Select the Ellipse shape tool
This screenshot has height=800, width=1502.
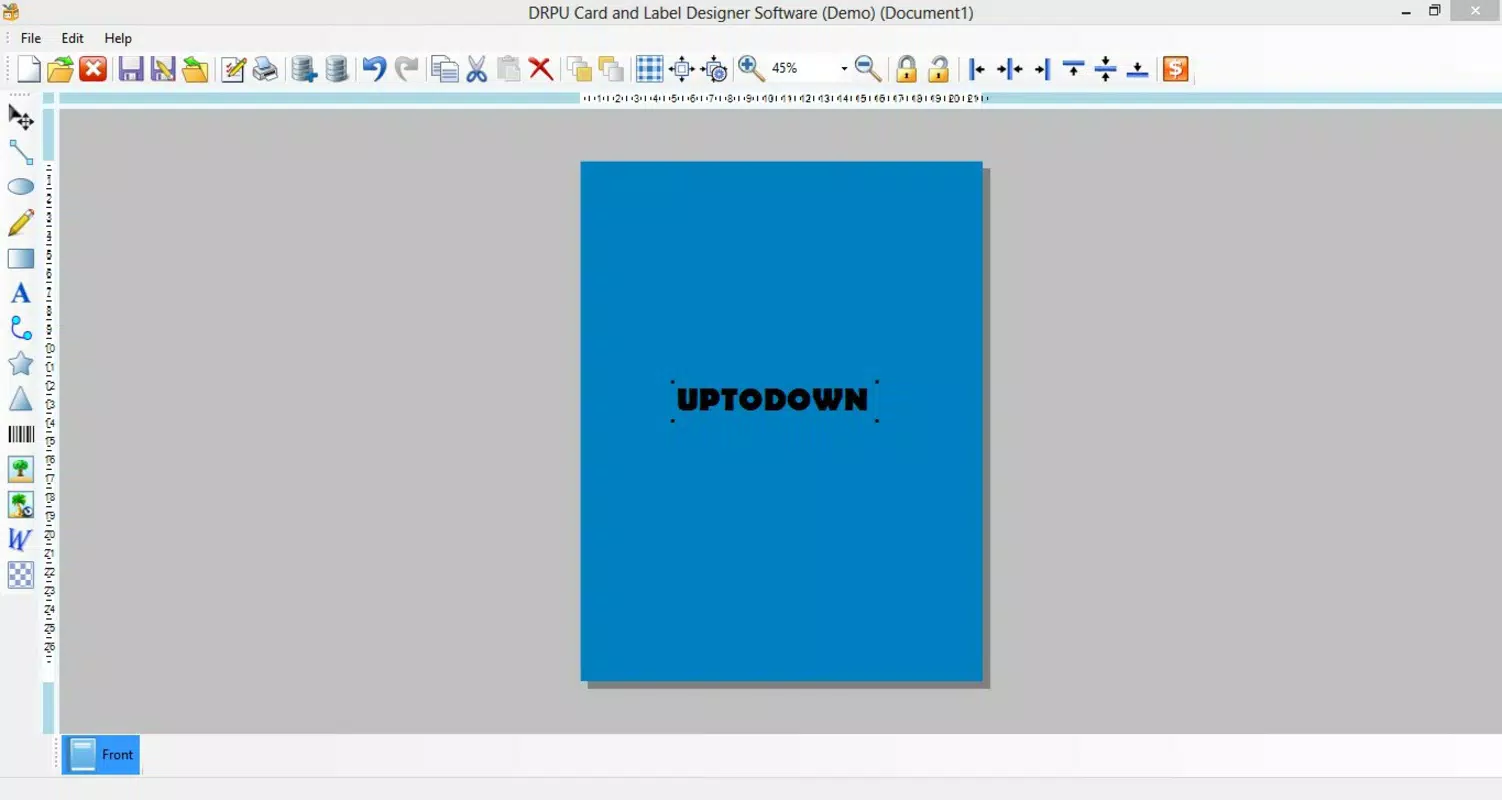coord(21,187)
